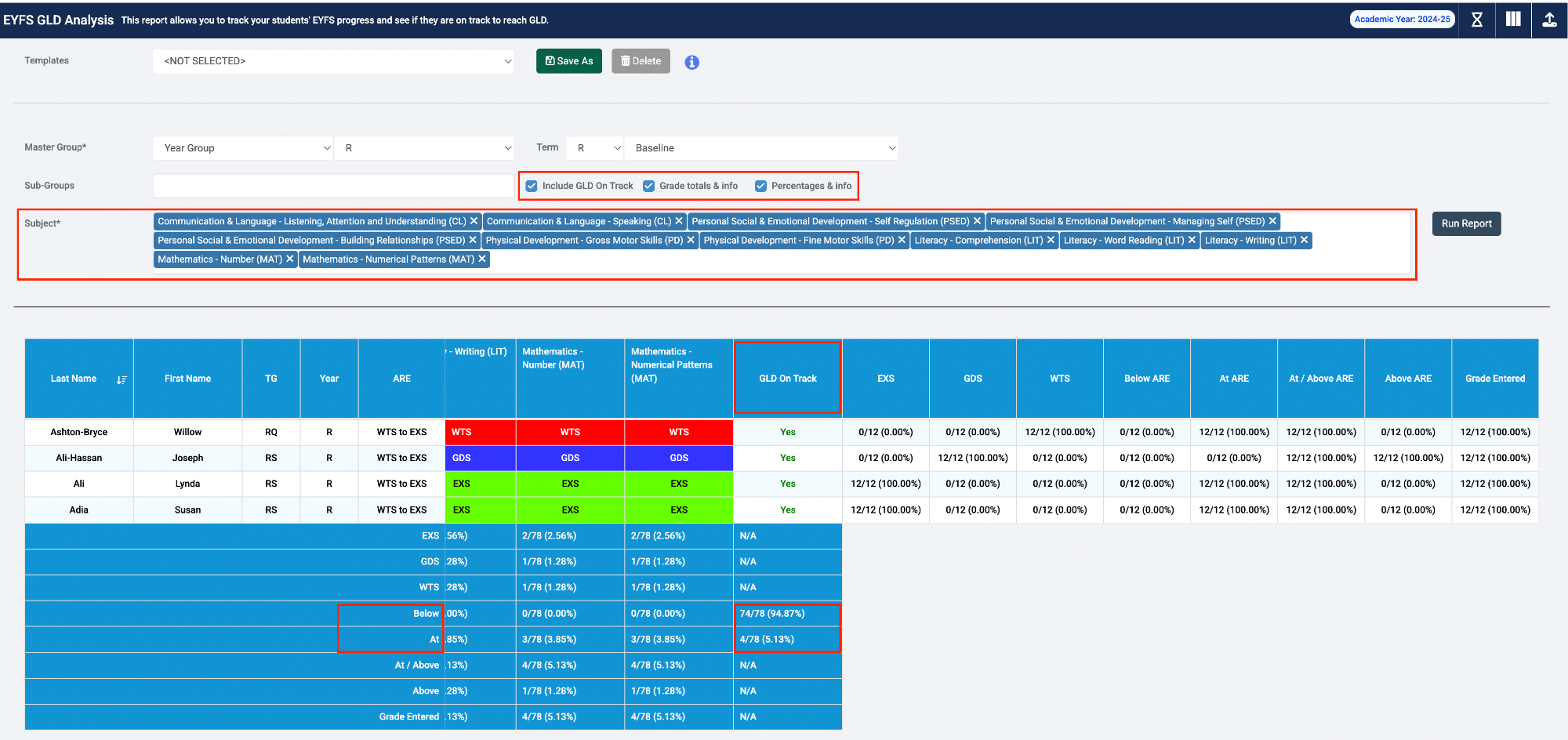Toggle Include GLD On Track checkbox
This screenshot has width=1568, height=740.
coord(532,186)
